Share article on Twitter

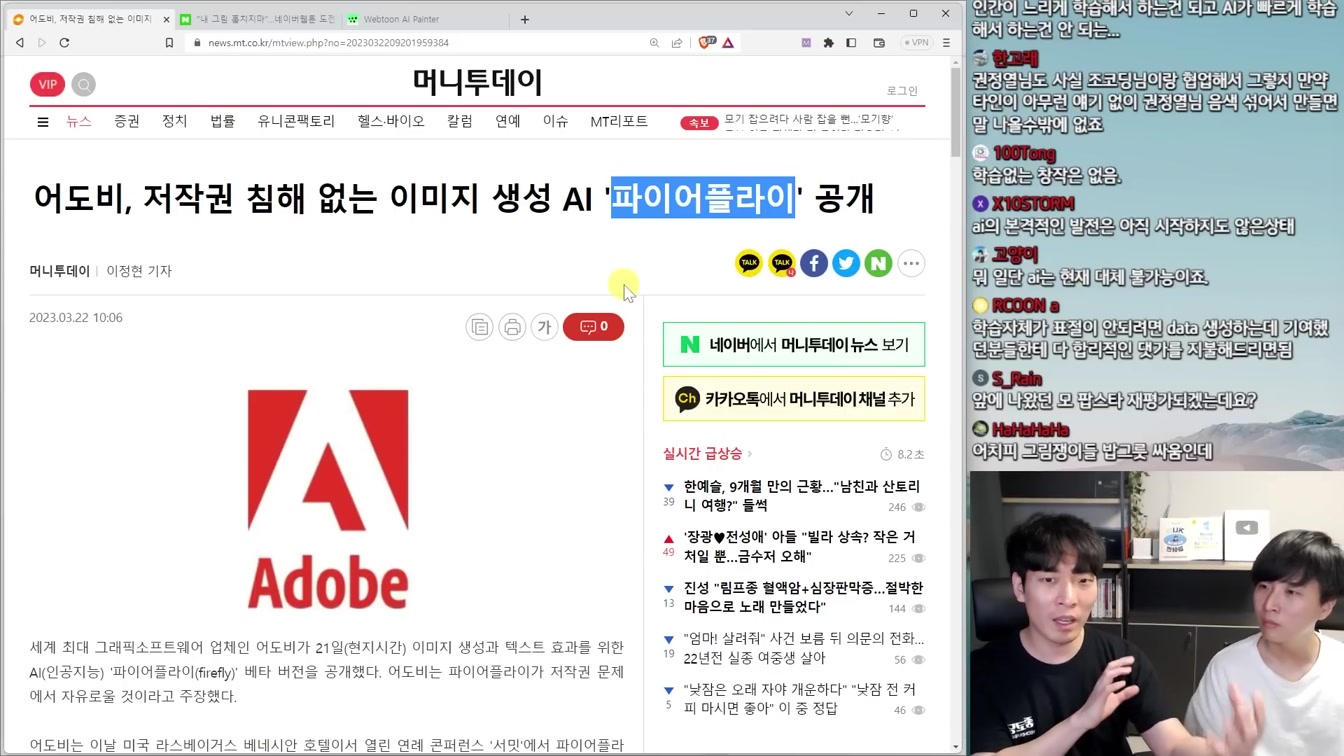click(846, 263)
